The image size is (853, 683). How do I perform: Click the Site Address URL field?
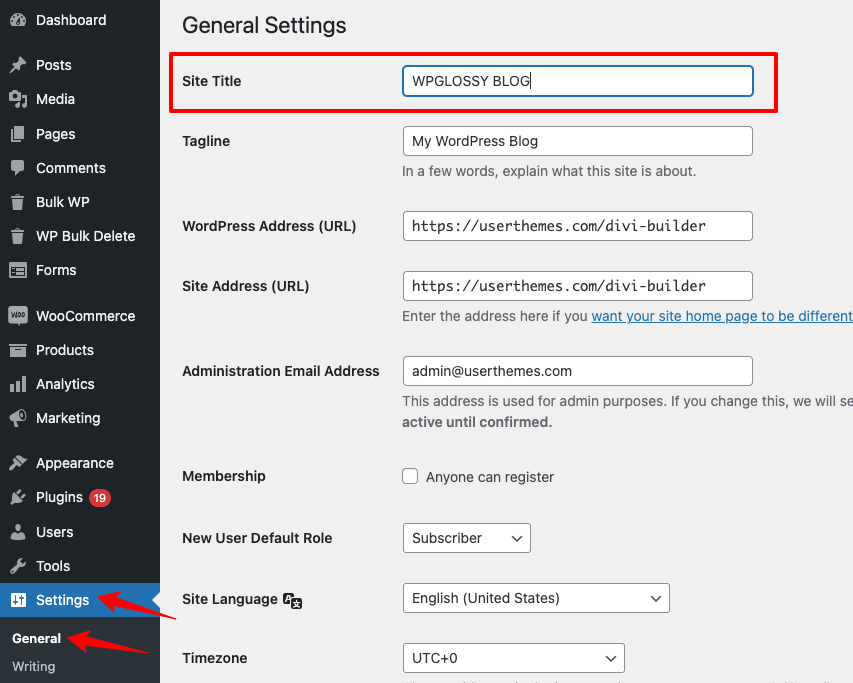(578, 286)
